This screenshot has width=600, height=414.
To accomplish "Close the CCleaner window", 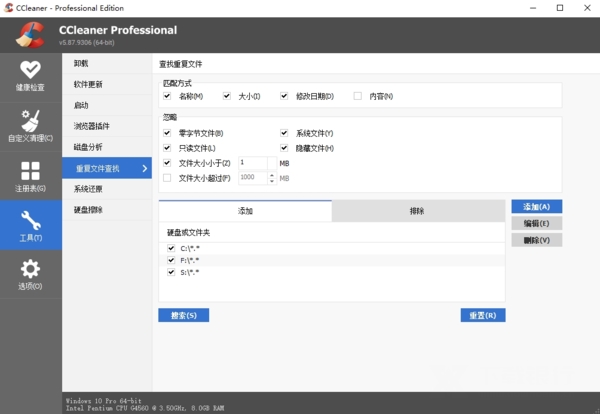I will (587, 8).
